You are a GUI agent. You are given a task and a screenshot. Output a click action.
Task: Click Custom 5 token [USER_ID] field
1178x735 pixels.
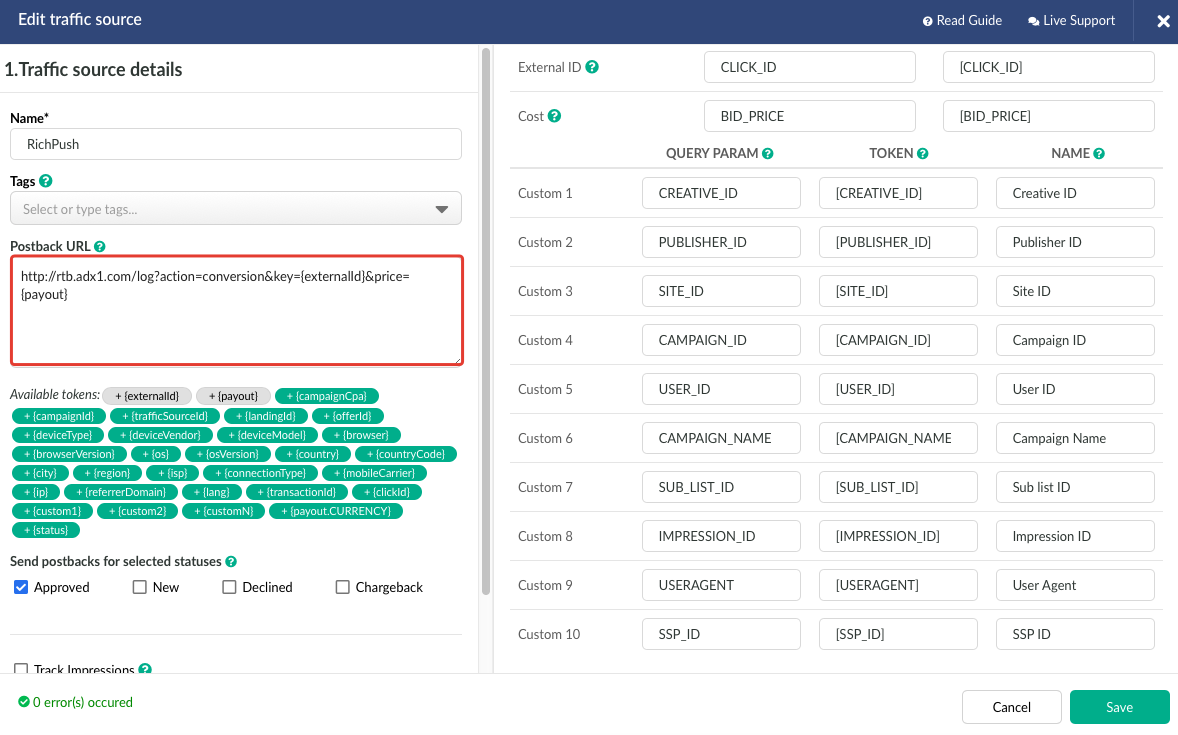[x=899, y=389]
